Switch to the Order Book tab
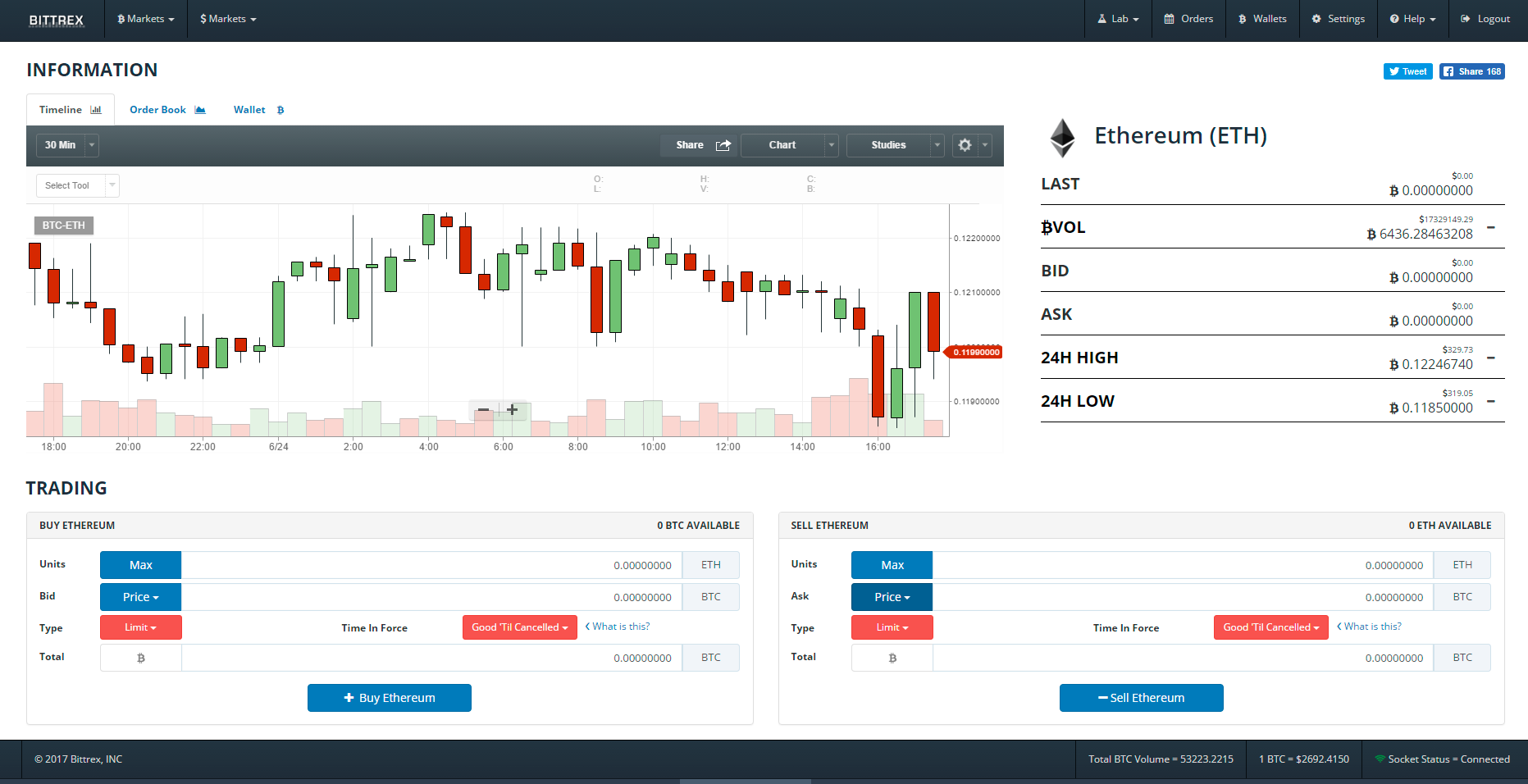 167,110
